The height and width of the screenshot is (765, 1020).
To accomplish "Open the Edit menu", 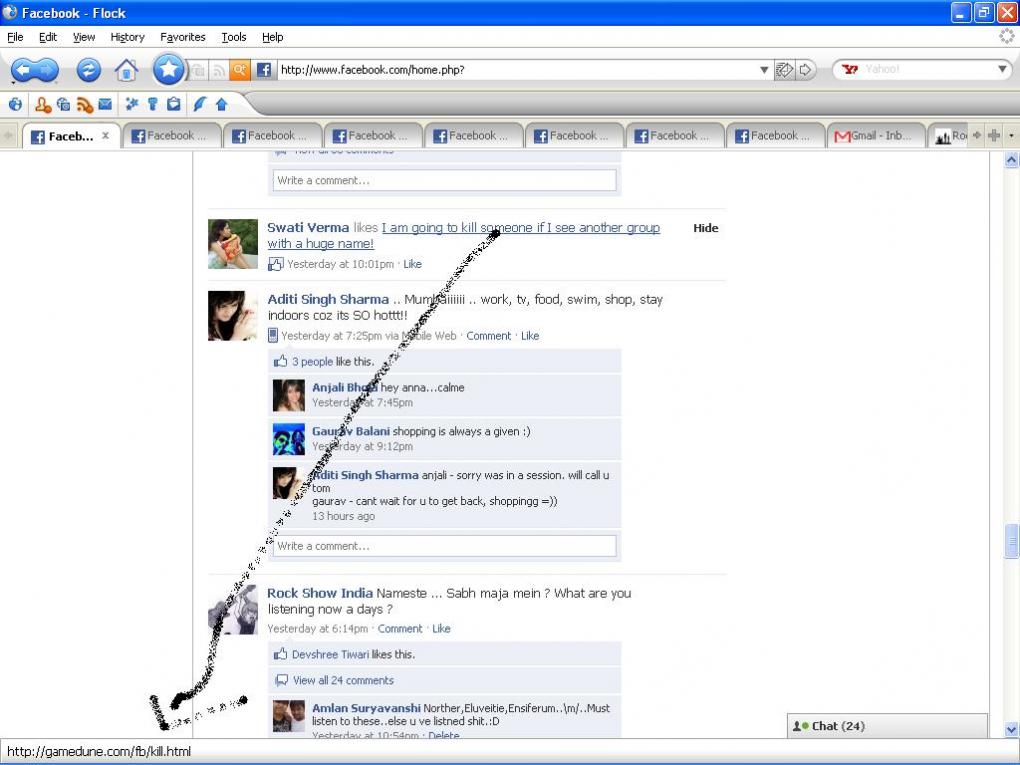I will (x=47, y=37).
